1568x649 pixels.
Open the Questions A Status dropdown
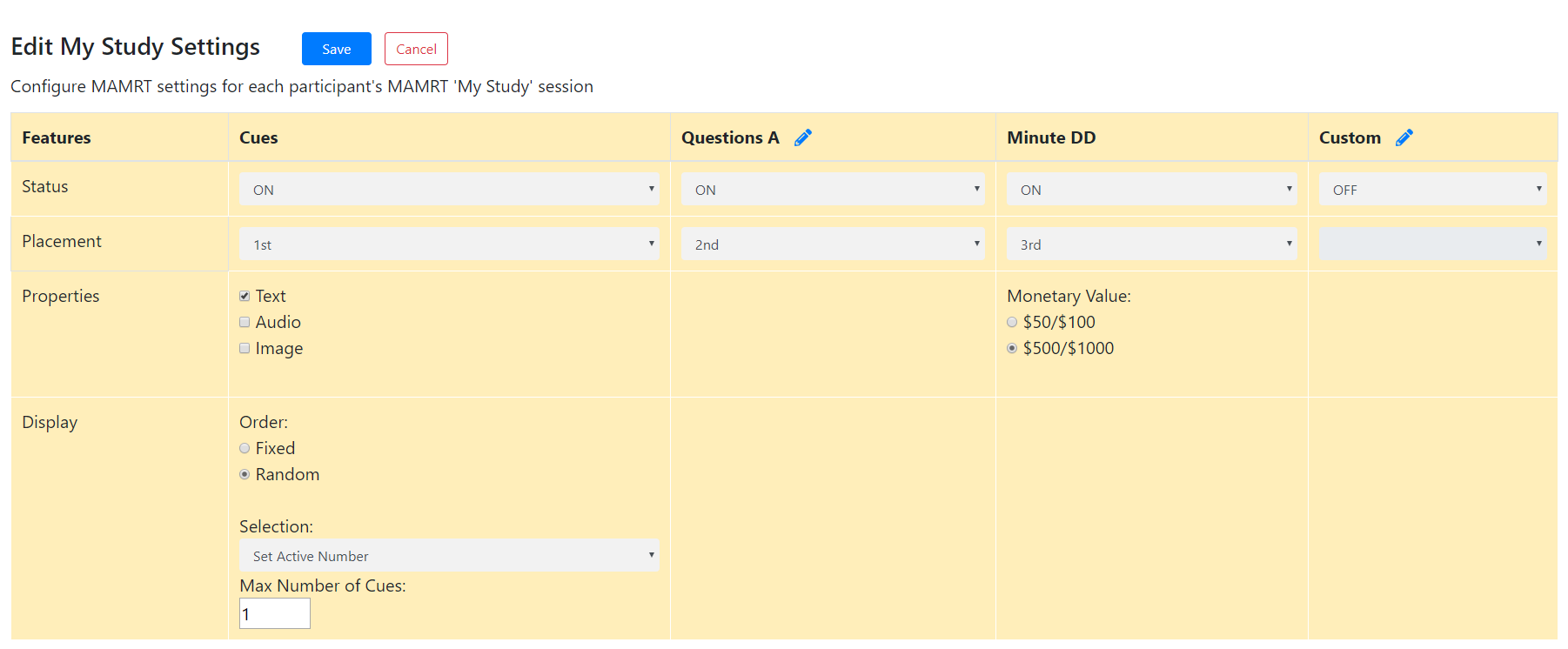click(832, 189)
